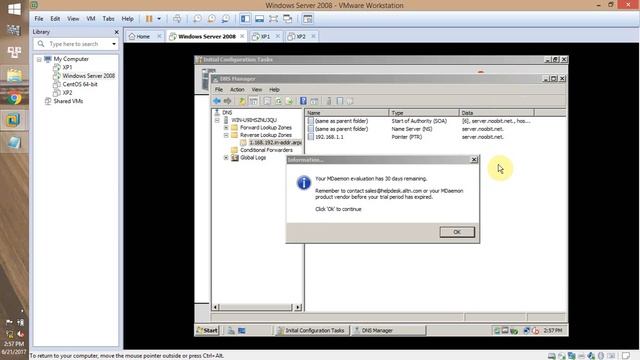Viewport: 640px width, 360px height.
Task: Sort records by the Data column header
Action: (x=497, y=113)
